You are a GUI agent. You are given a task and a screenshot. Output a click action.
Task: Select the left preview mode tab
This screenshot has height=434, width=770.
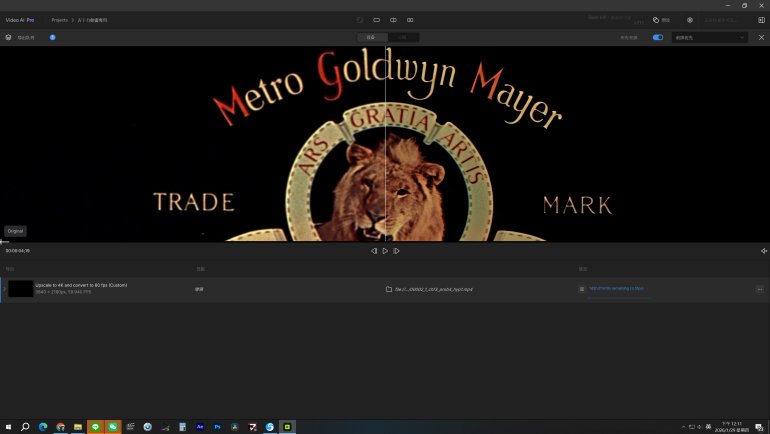[372, 37]
